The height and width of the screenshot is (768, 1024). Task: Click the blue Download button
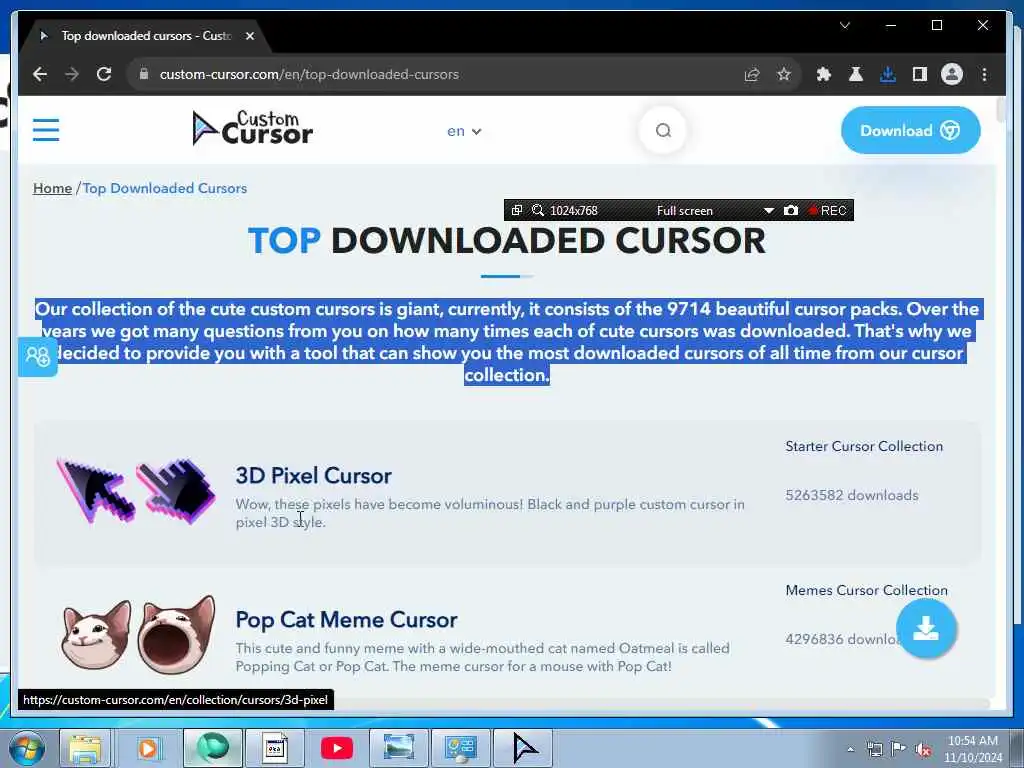[910, 131]
